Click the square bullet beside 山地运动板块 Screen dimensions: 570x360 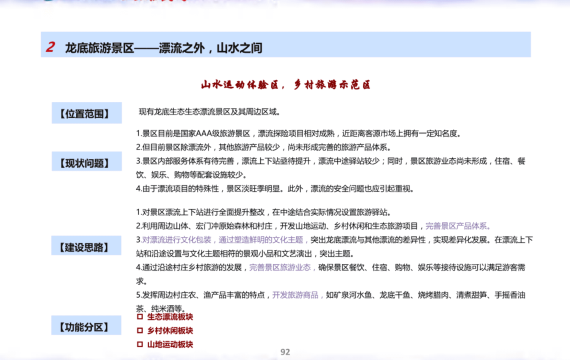coord(140,344)
